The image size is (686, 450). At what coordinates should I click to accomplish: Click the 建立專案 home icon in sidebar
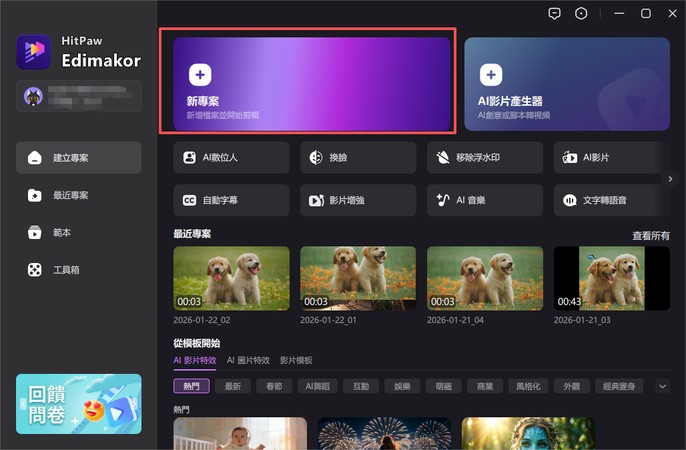(35, 157)
